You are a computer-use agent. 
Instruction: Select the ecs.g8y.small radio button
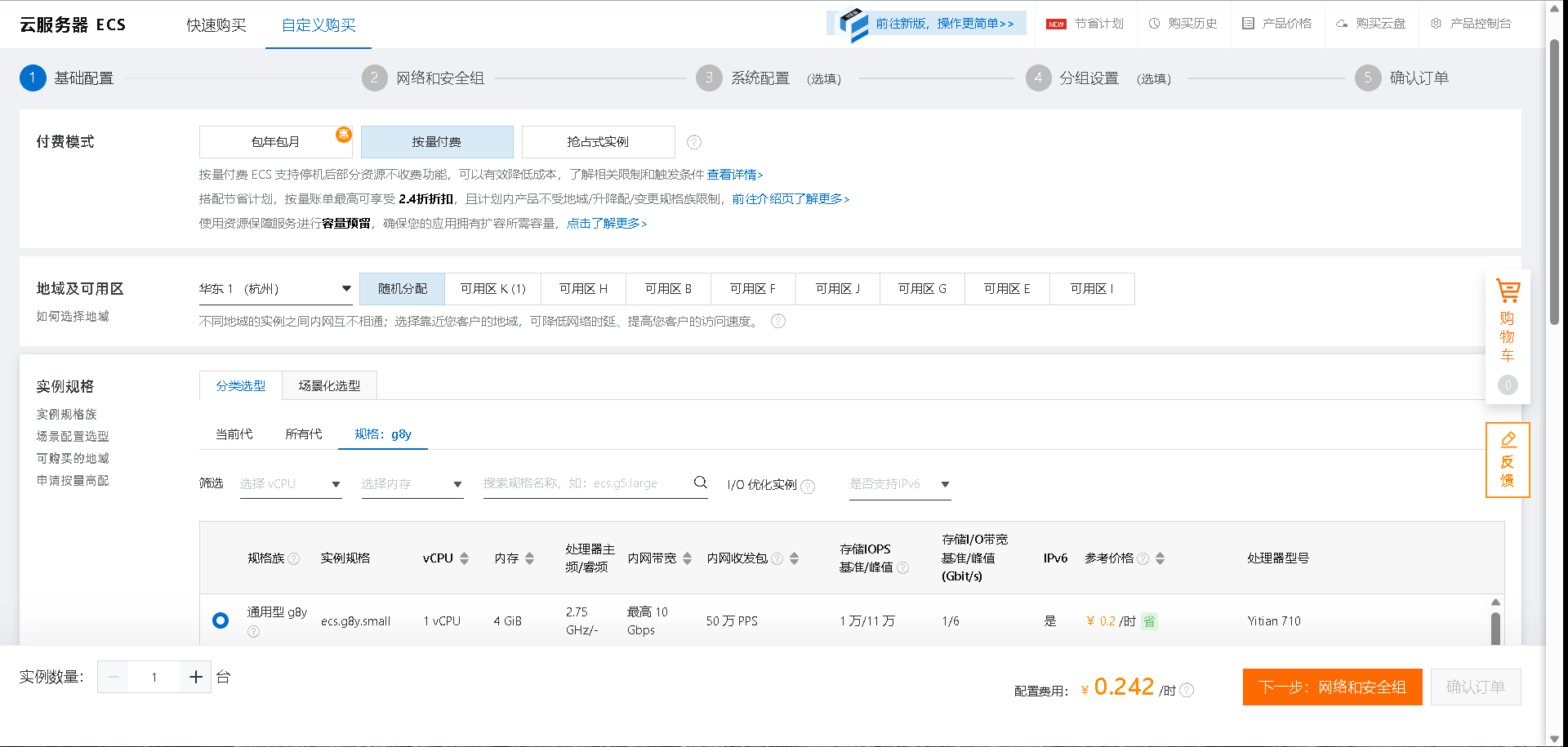220,620
